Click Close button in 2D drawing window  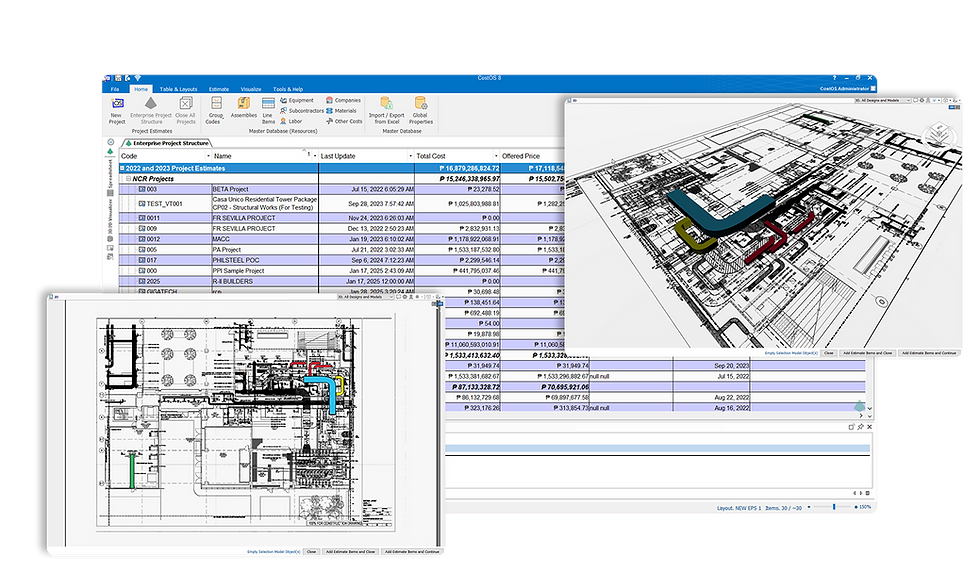coord(311,552)
